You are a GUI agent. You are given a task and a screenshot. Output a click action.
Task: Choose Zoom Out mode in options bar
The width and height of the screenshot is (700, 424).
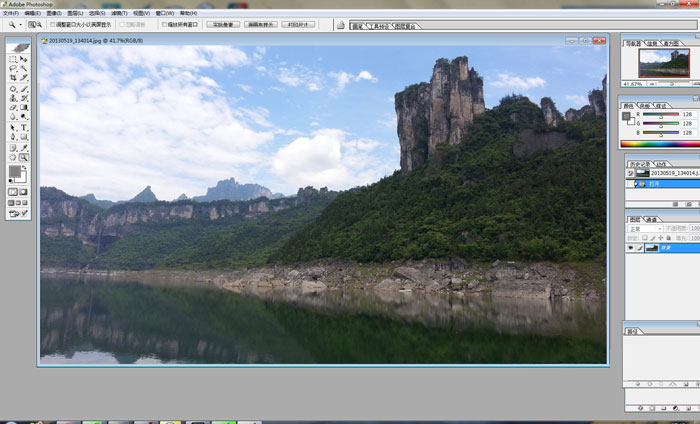pyautogui.click(x=39, y=25)
